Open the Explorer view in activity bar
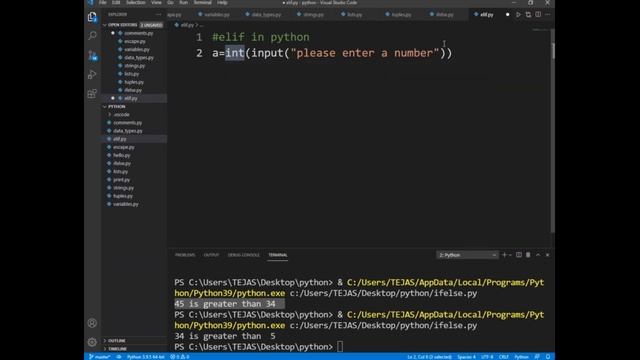Viewport: 640px width, 360px height. [x=92, y=17]
